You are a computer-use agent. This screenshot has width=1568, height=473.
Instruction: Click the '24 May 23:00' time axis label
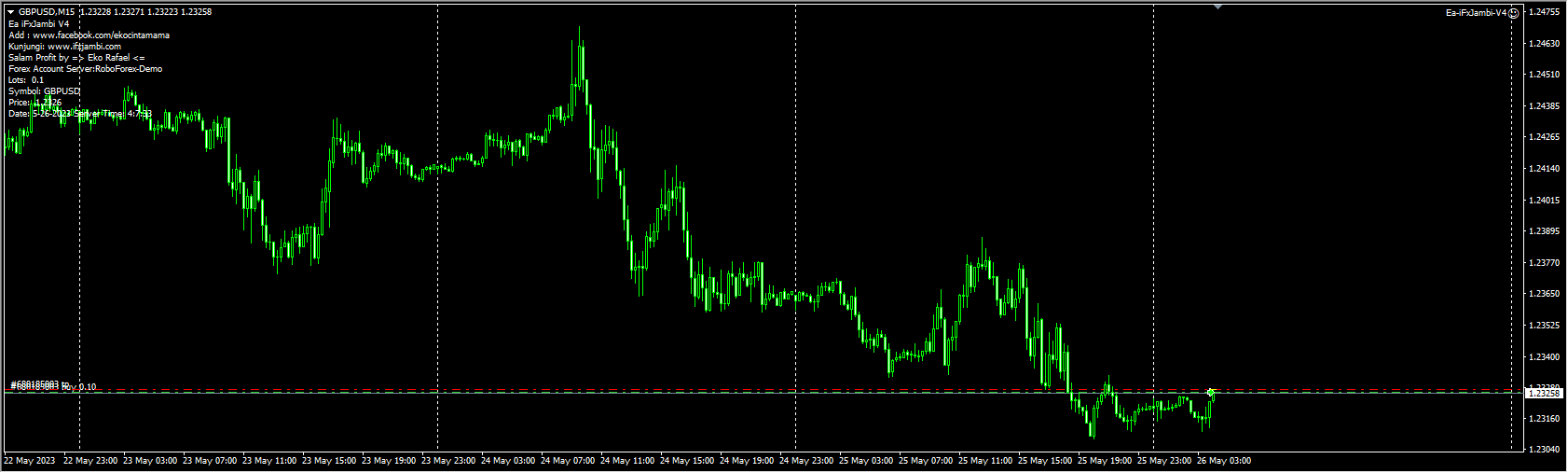[806, 461]
